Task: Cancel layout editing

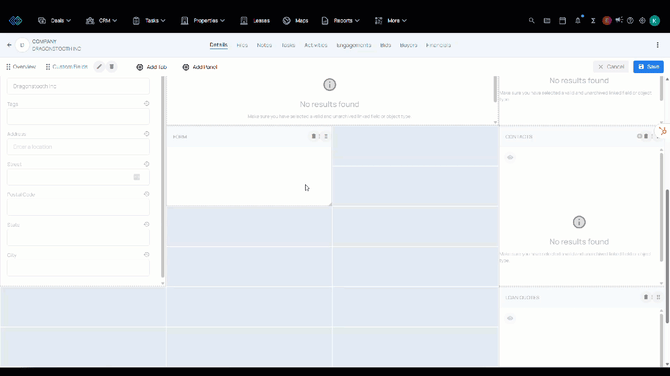Action: [611, 67]
